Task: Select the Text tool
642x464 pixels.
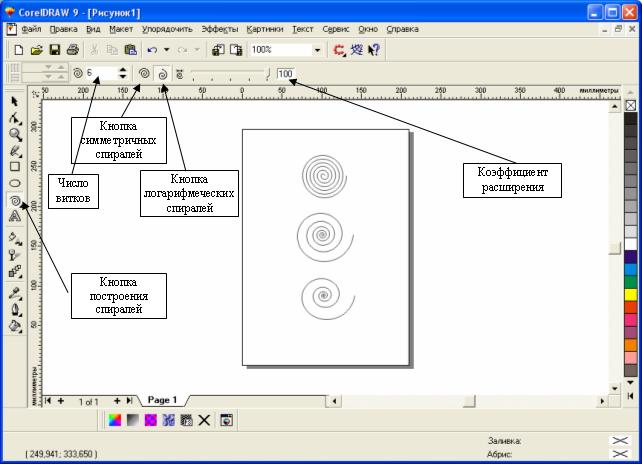Action: [15, 216]
